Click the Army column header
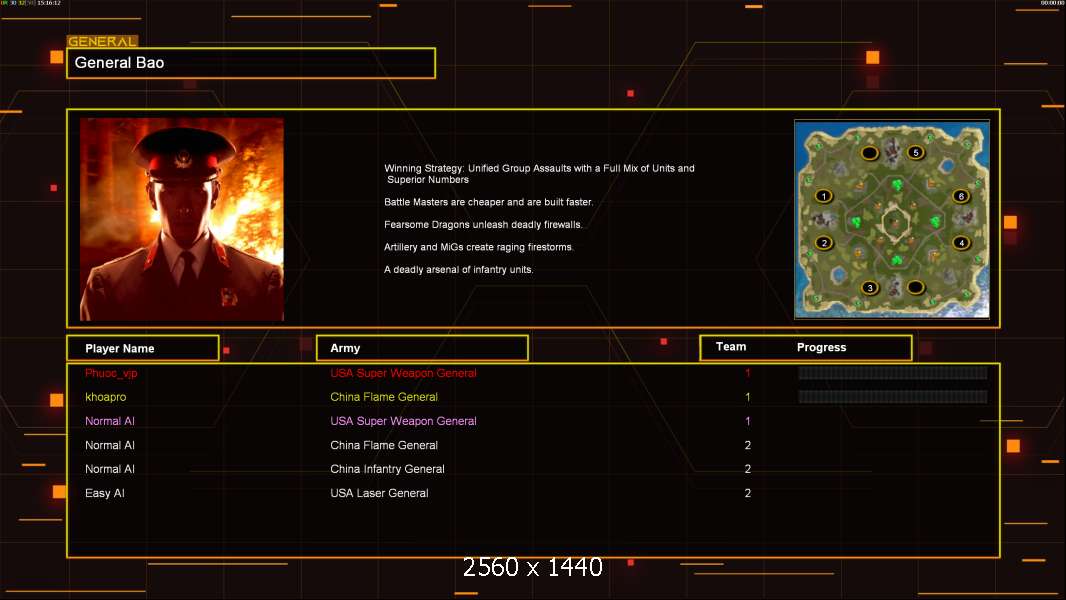1066x600 pixels. pos(422,348)
